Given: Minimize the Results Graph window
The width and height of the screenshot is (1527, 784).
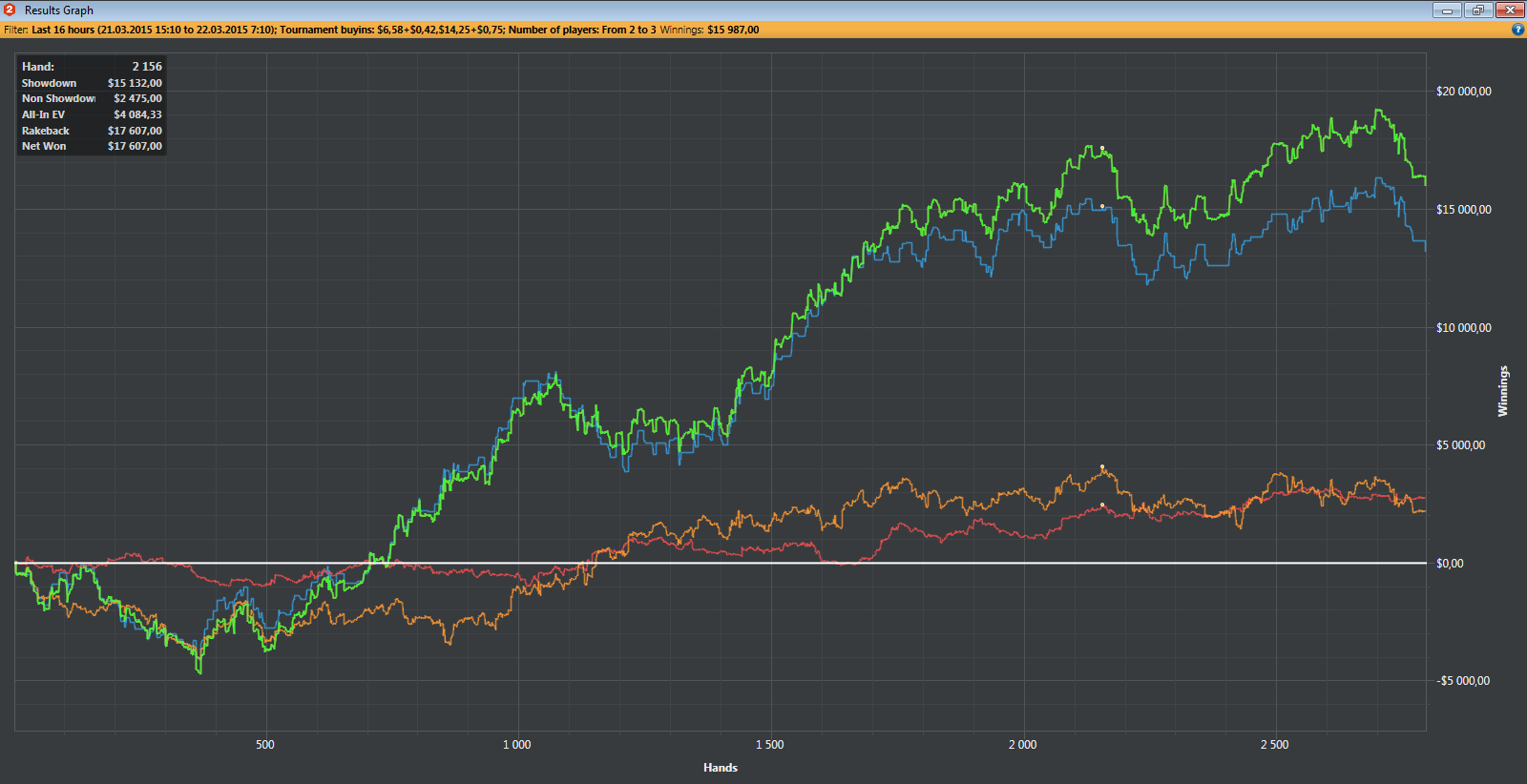Looking at the screenshot, I should point(1447,10).
